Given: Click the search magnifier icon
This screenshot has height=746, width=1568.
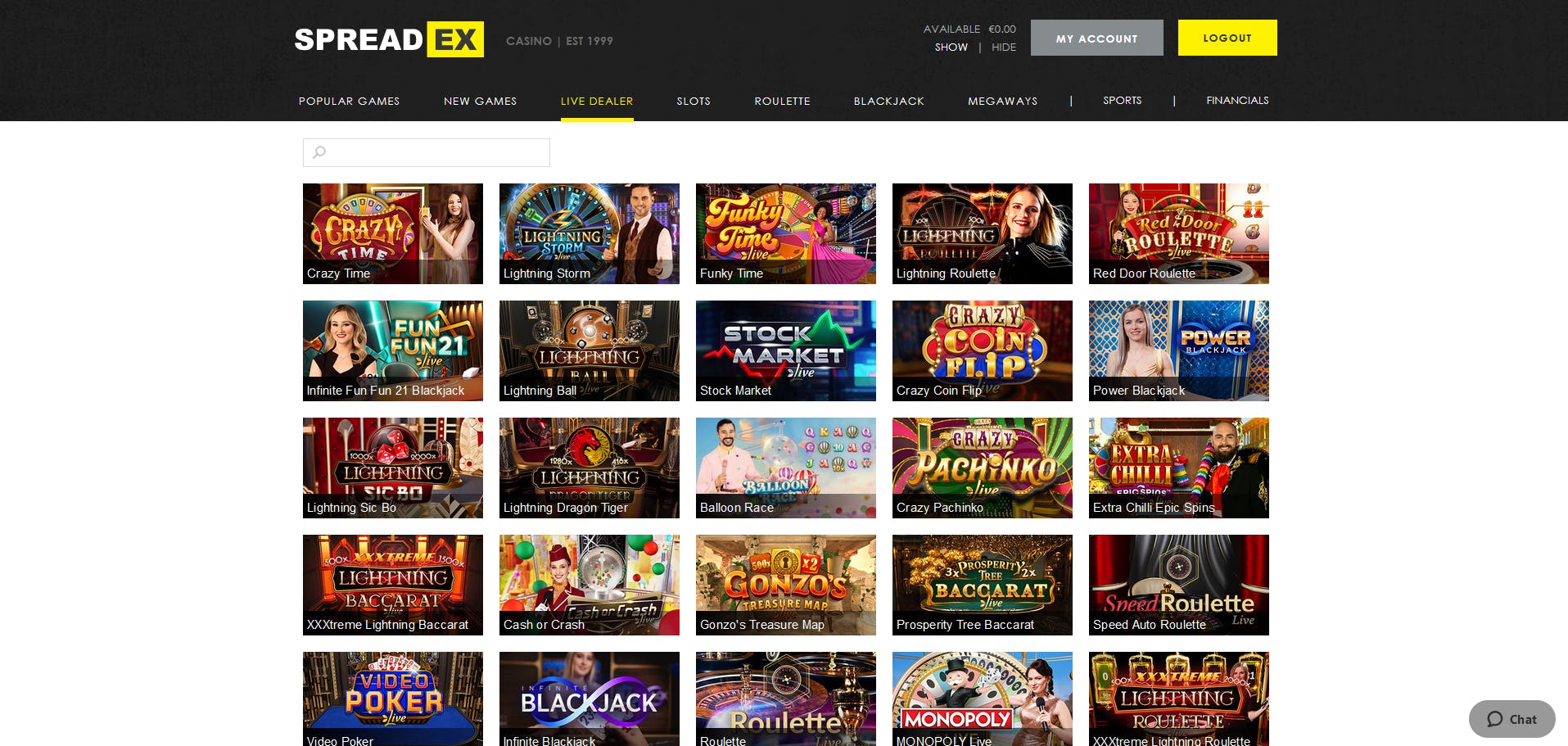Looking at the screenshot, I should [x=319, y=152].
